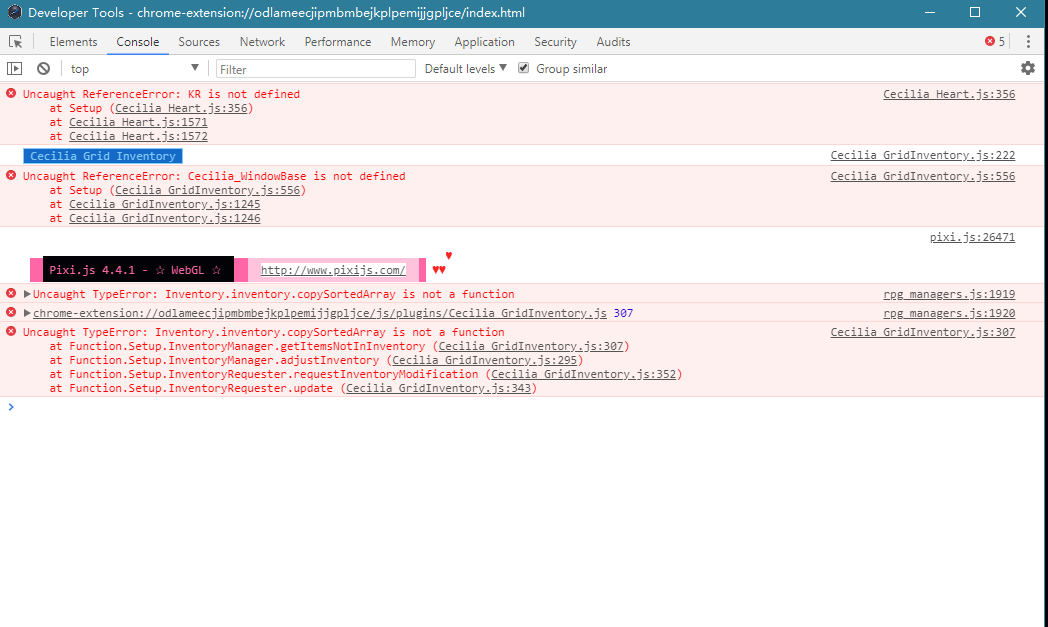Image resolution: width=1048 pixels, height=627 pixels.
Task: Open the Cecilia_GridInventory.js:1246 stack link
Action: [x=164, y=219]
